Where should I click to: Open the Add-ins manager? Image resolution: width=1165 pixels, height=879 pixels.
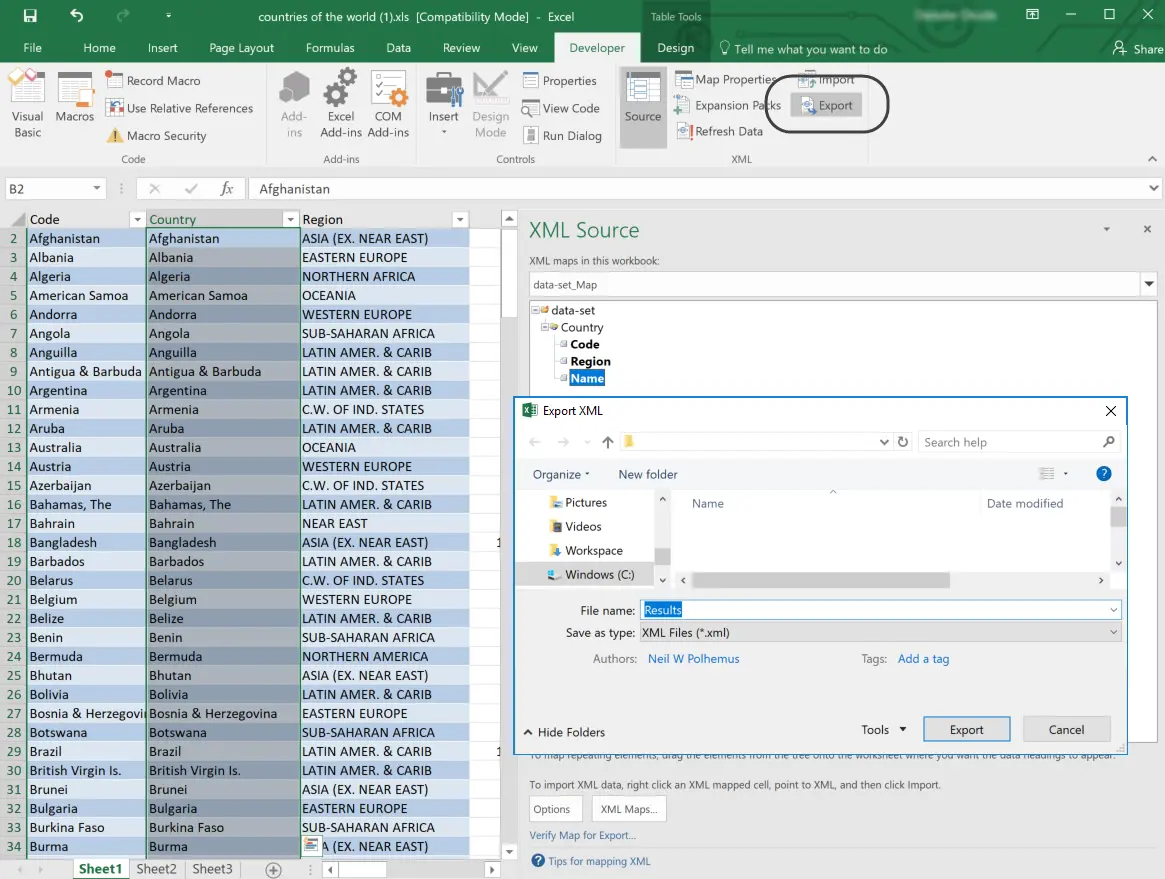(x=294, y=104)
